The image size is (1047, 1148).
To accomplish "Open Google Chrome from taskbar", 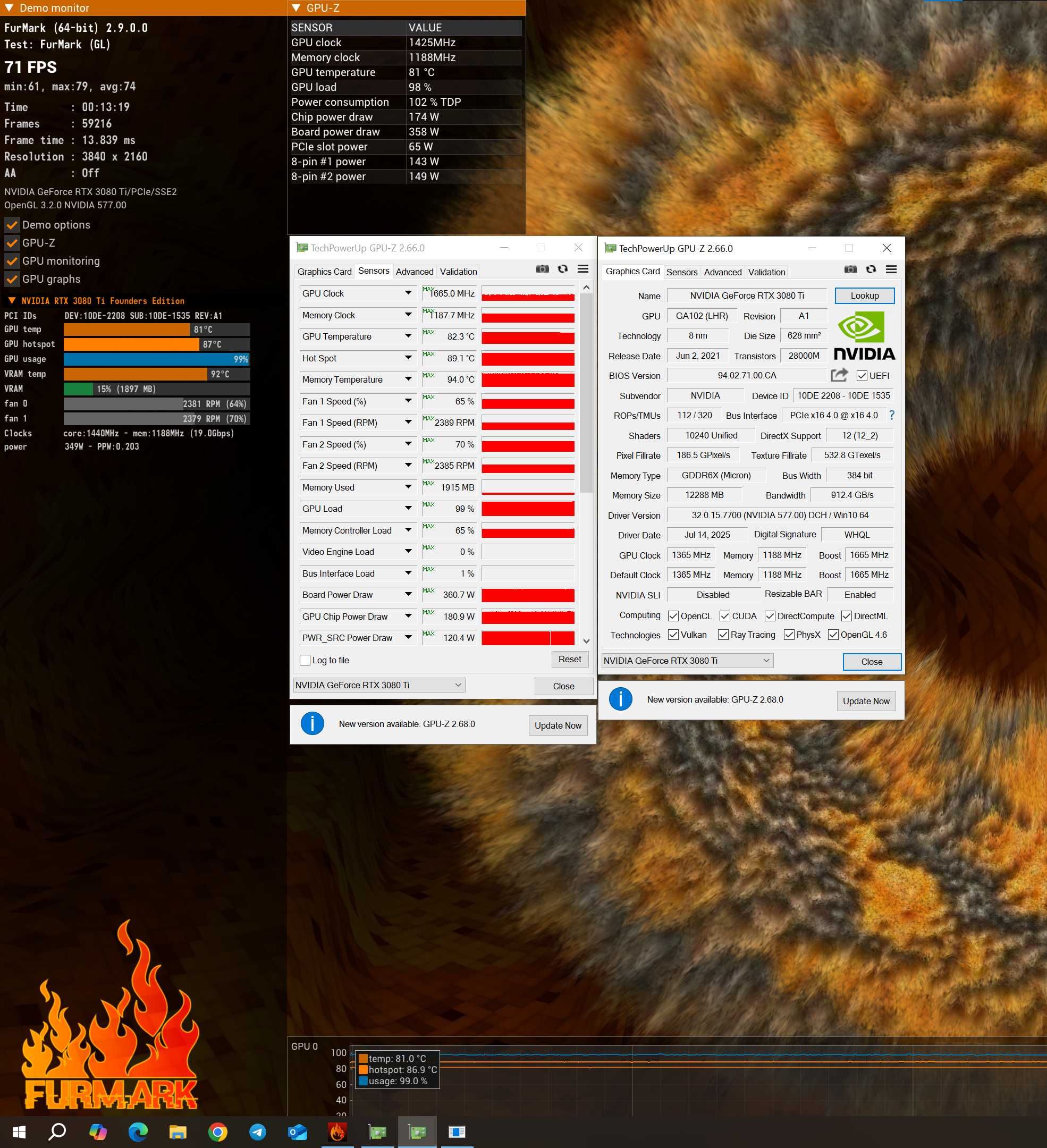I will click(x=217, y=1132).
